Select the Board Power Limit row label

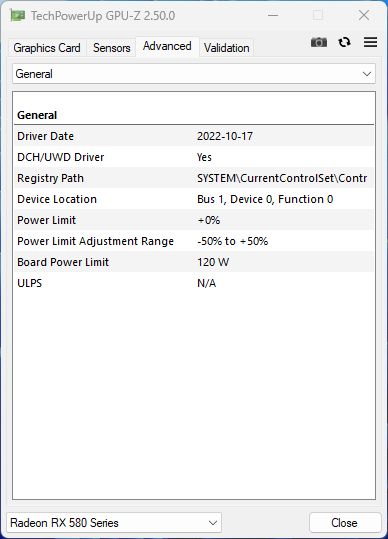tap(63, 262)
